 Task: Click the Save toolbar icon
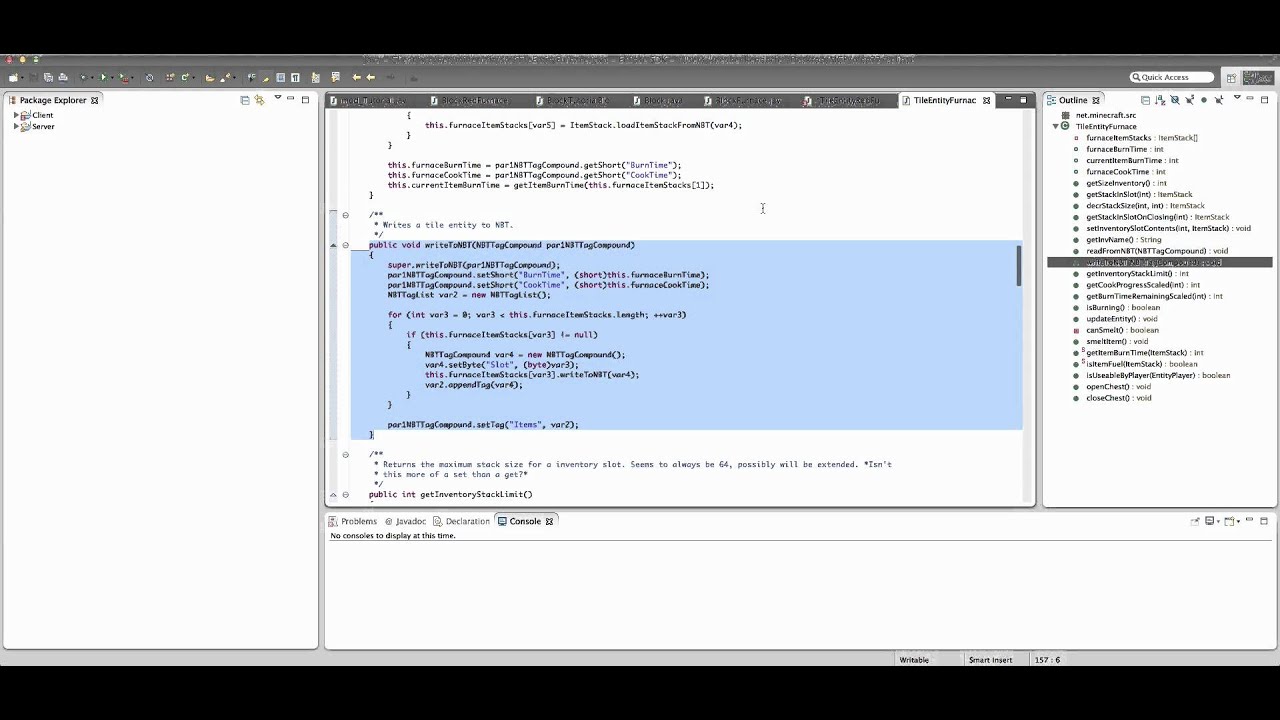pos(33,78)
